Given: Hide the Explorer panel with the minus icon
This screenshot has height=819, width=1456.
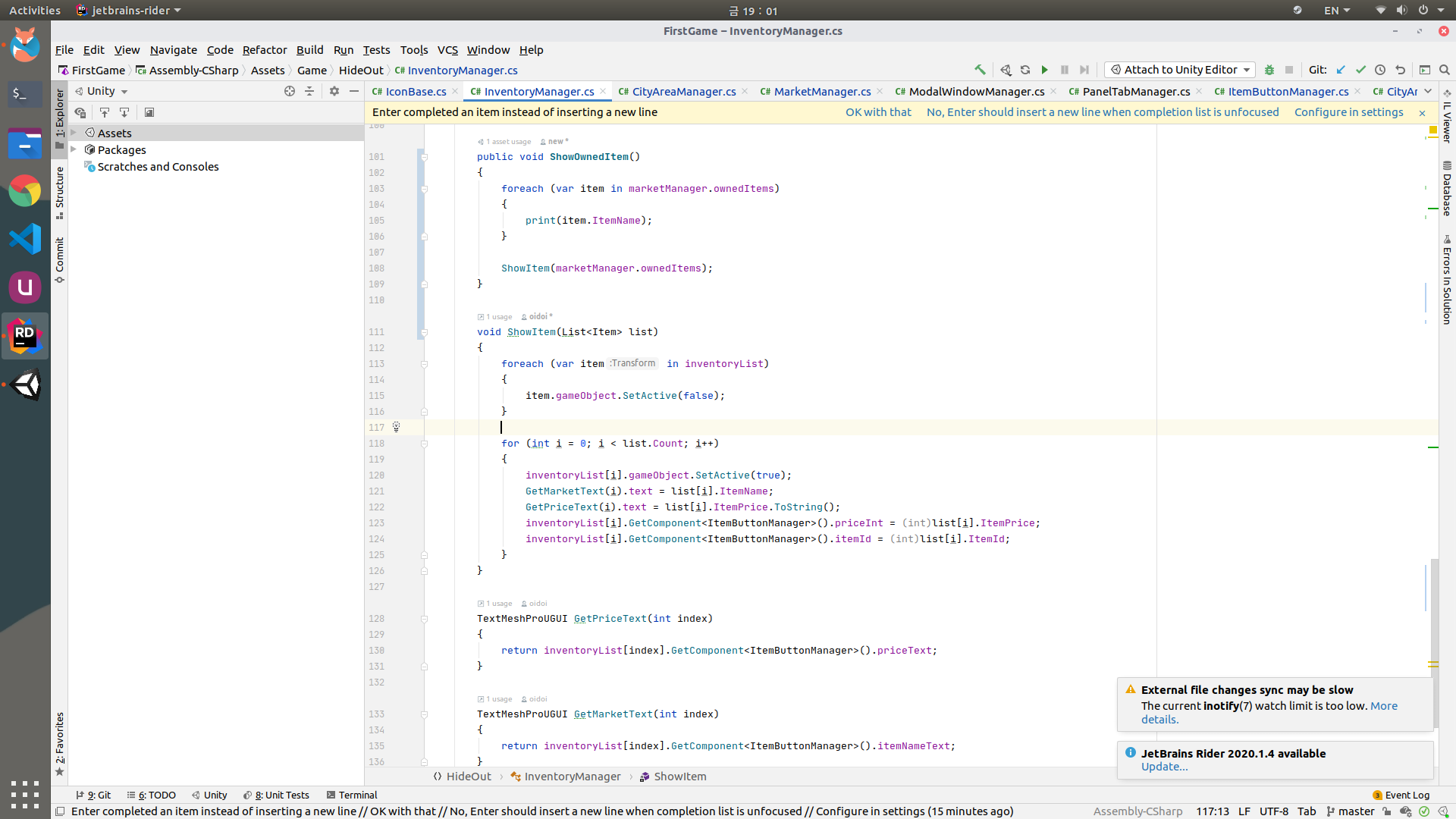Looking at the screenshot, I should (x=354, y=91).
